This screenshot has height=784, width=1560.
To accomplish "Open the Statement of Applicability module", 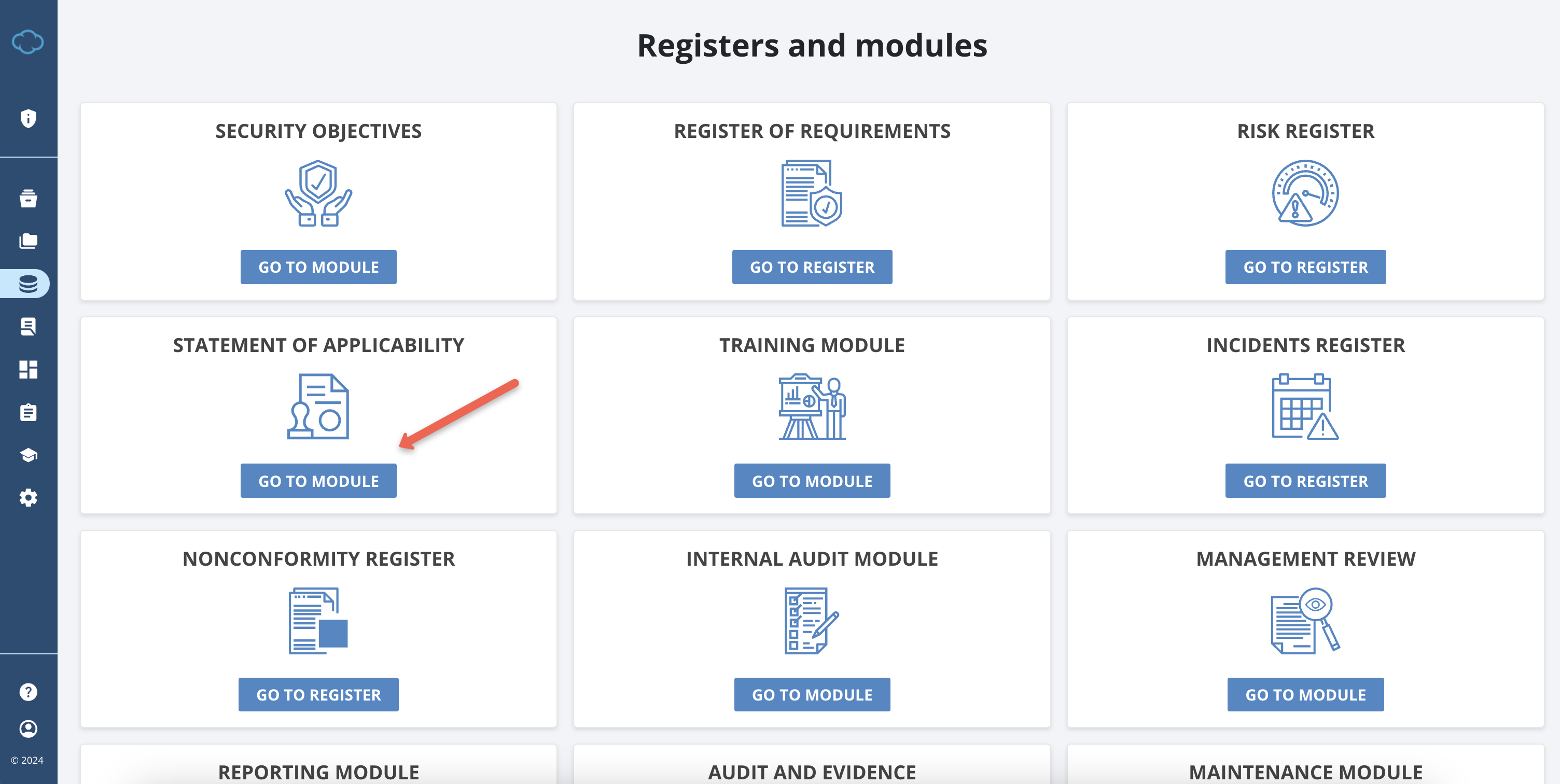I will 318,481.
